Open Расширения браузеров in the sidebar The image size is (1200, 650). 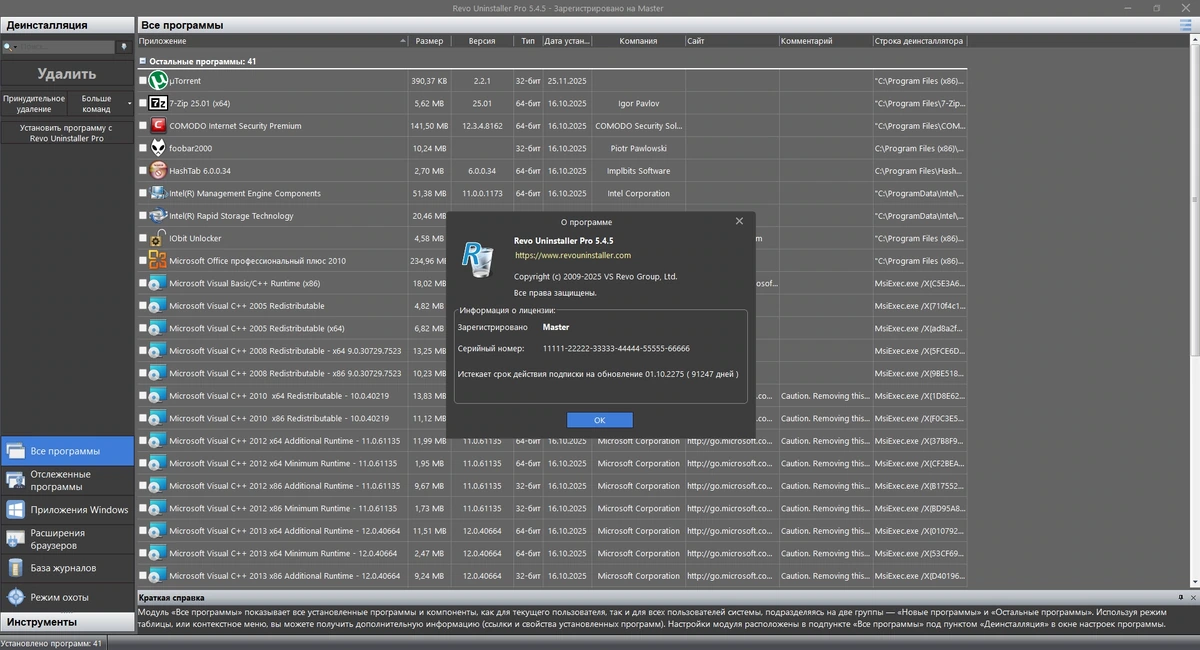point(67,539)
